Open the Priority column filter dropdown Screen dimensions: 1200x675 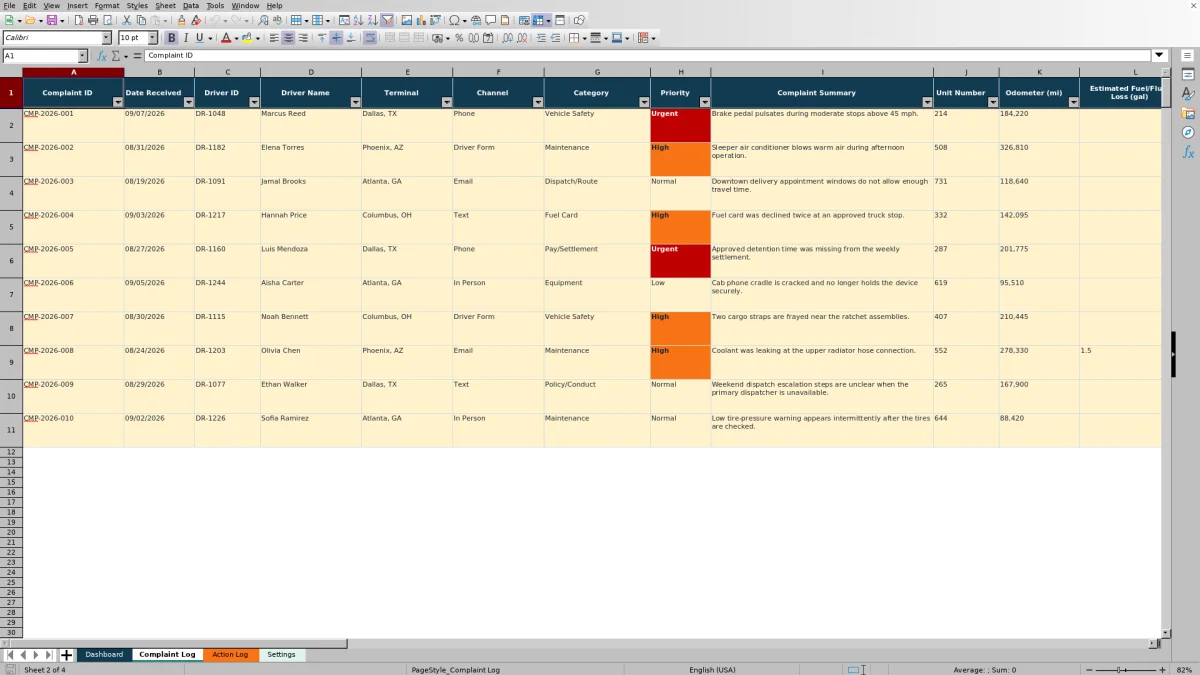coord(704,102)
